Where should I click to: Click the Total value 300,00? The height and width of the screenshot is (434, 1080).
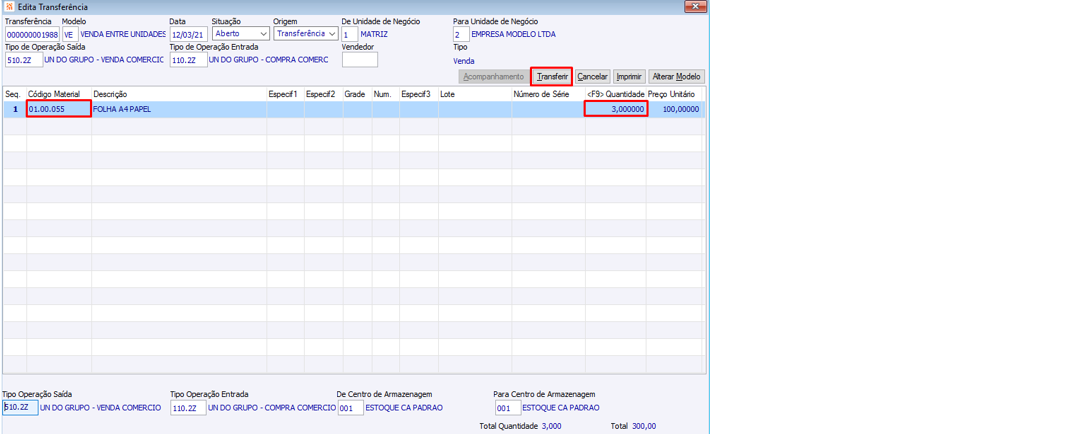coord(643,426)
